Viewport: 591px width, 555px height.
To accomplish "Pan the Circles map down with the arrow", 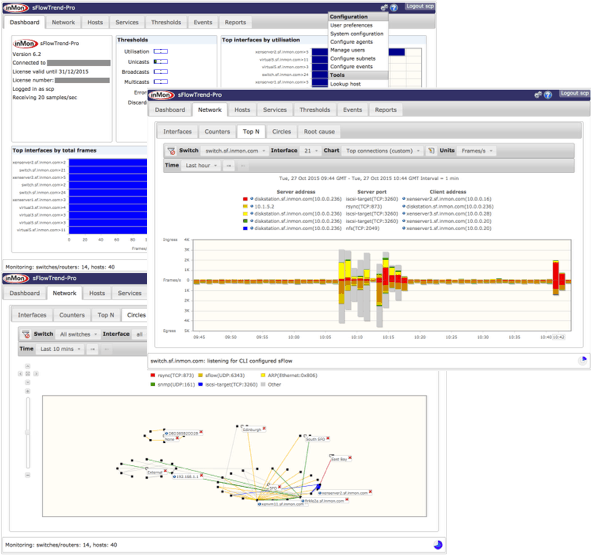I will point(28,382).
